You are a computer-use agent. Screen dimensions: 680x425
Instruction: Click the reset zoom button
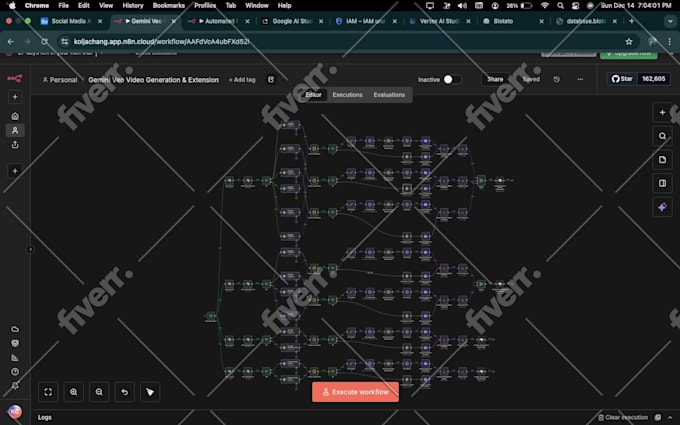124,392
